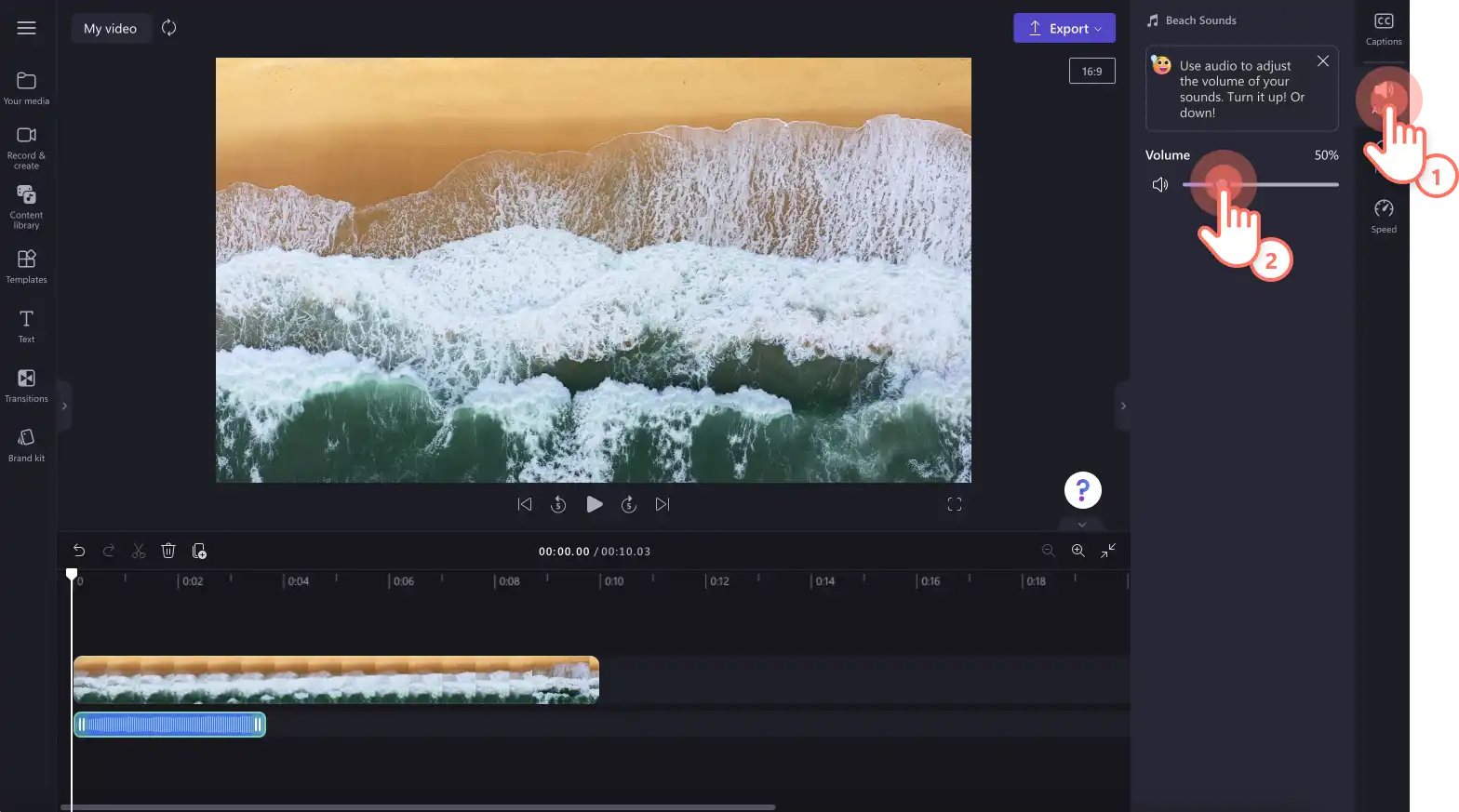Open the Content library
The image size is (1459, 812).
(x=26, y=206)
